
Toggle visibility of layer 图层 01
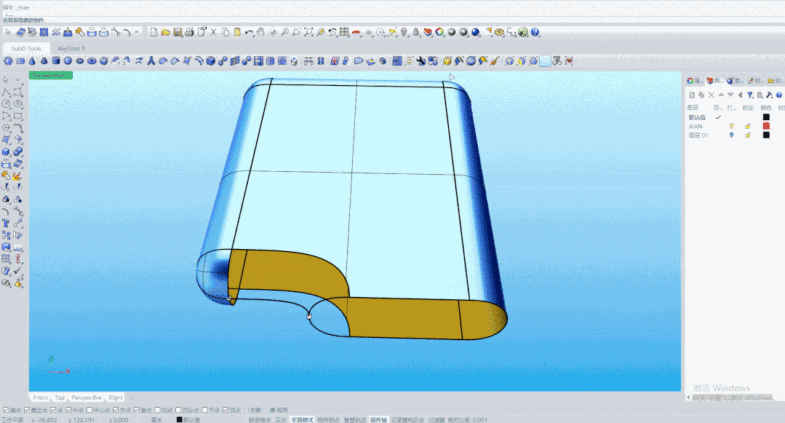(732, 135)
